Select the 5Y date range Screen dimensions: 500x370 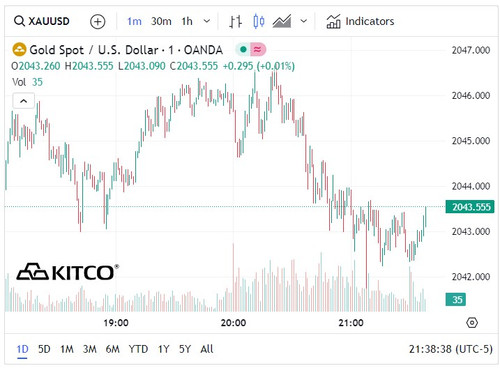coord(185,349)
